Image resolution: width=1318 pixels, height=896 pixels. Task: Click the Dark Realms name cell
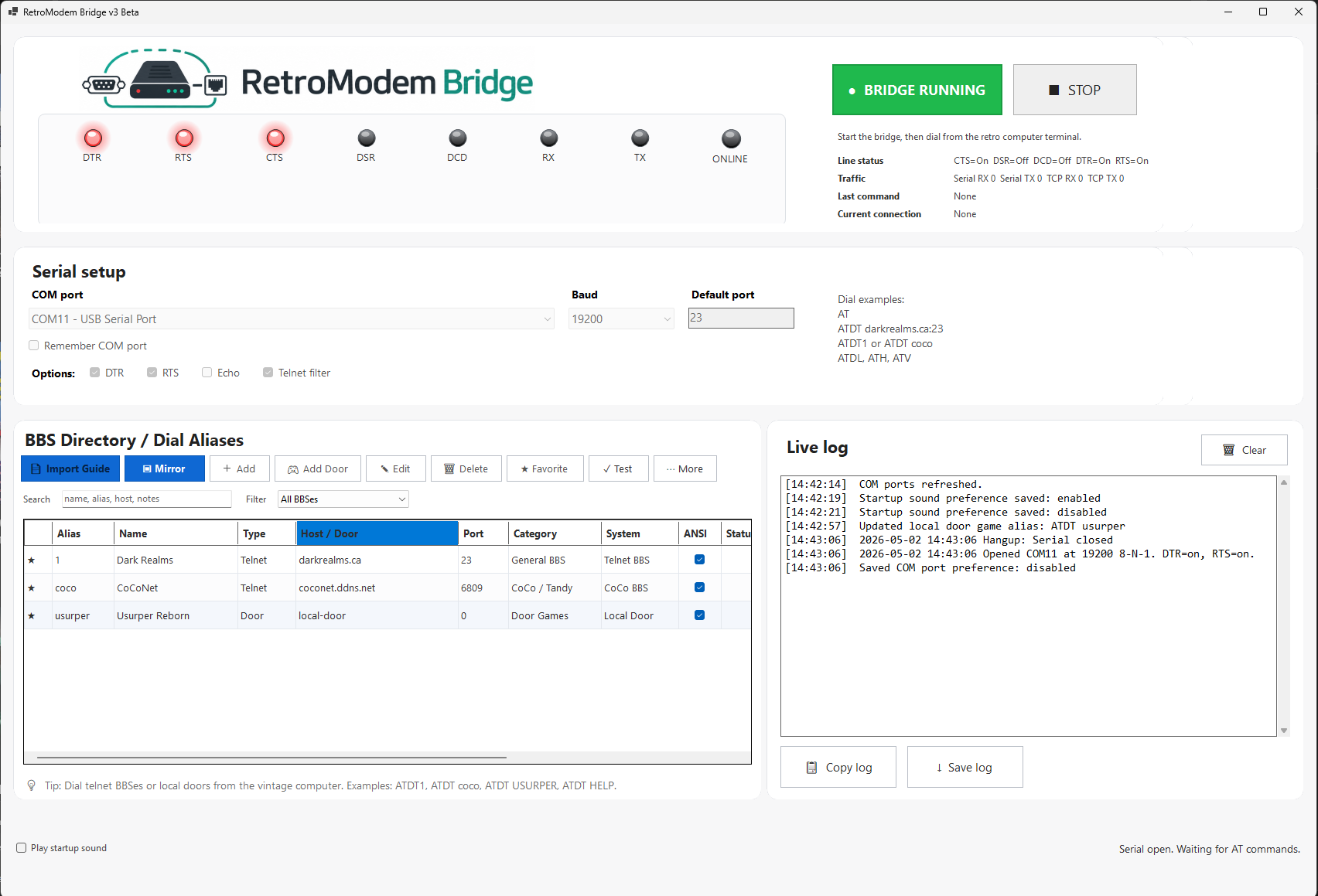(x=176, y=560)
